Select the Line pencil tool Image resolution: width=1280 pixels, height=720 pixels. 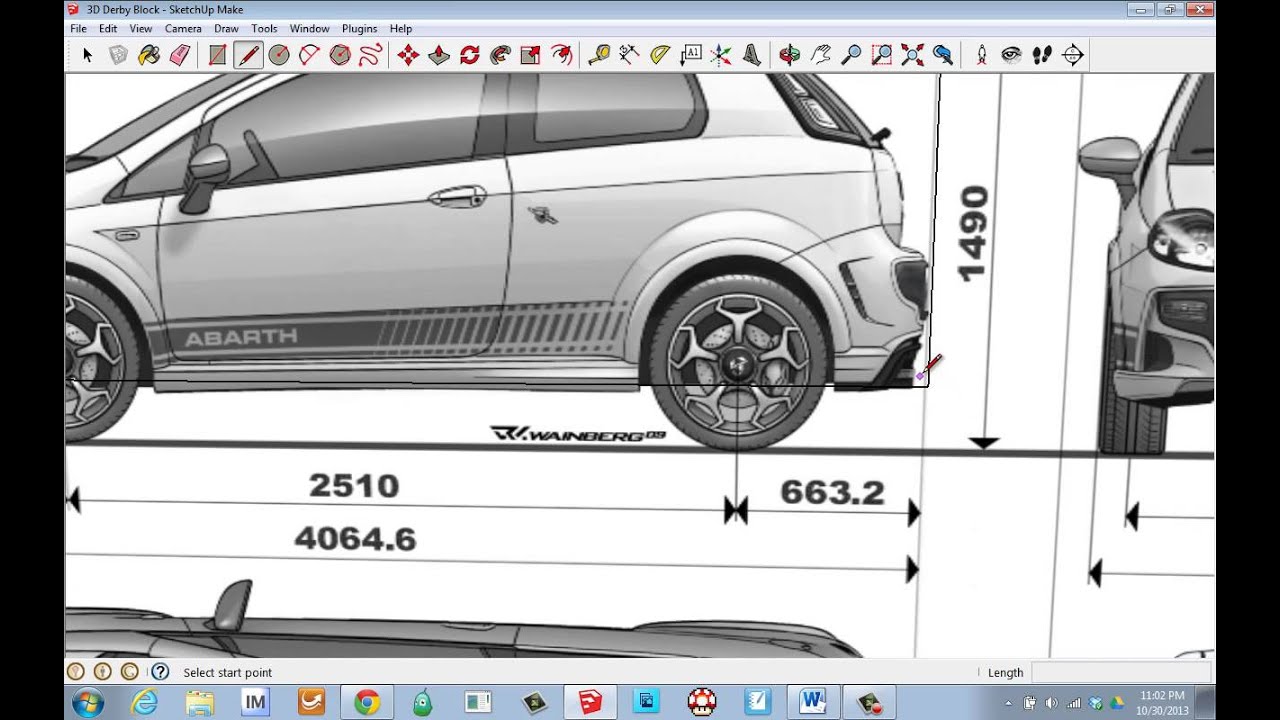(x=248, y=55)
